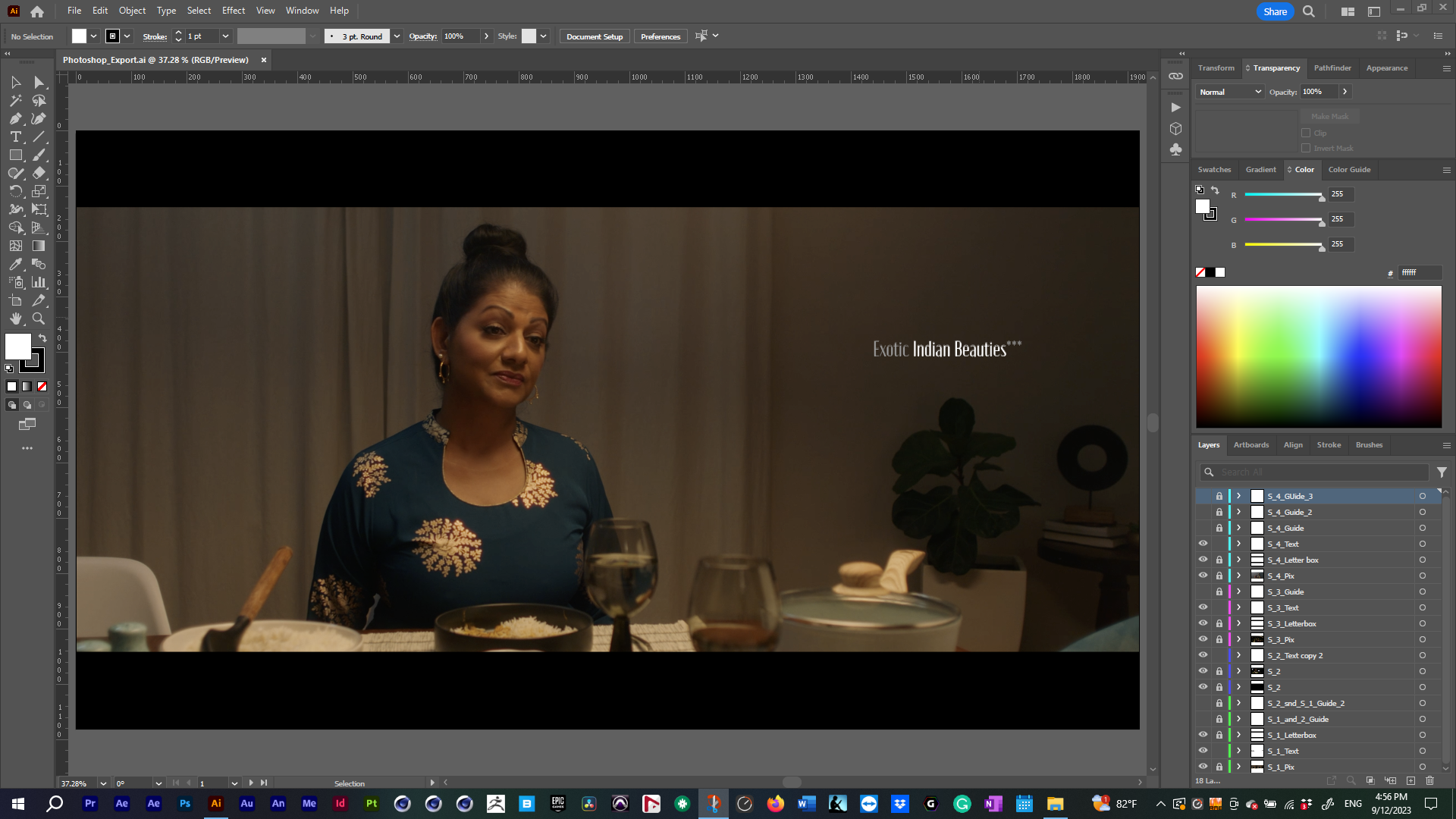The width and height of the screenshot is (1456, 819).
Task: Activate the Zoom tool
Action: click(x=39, y=318)
